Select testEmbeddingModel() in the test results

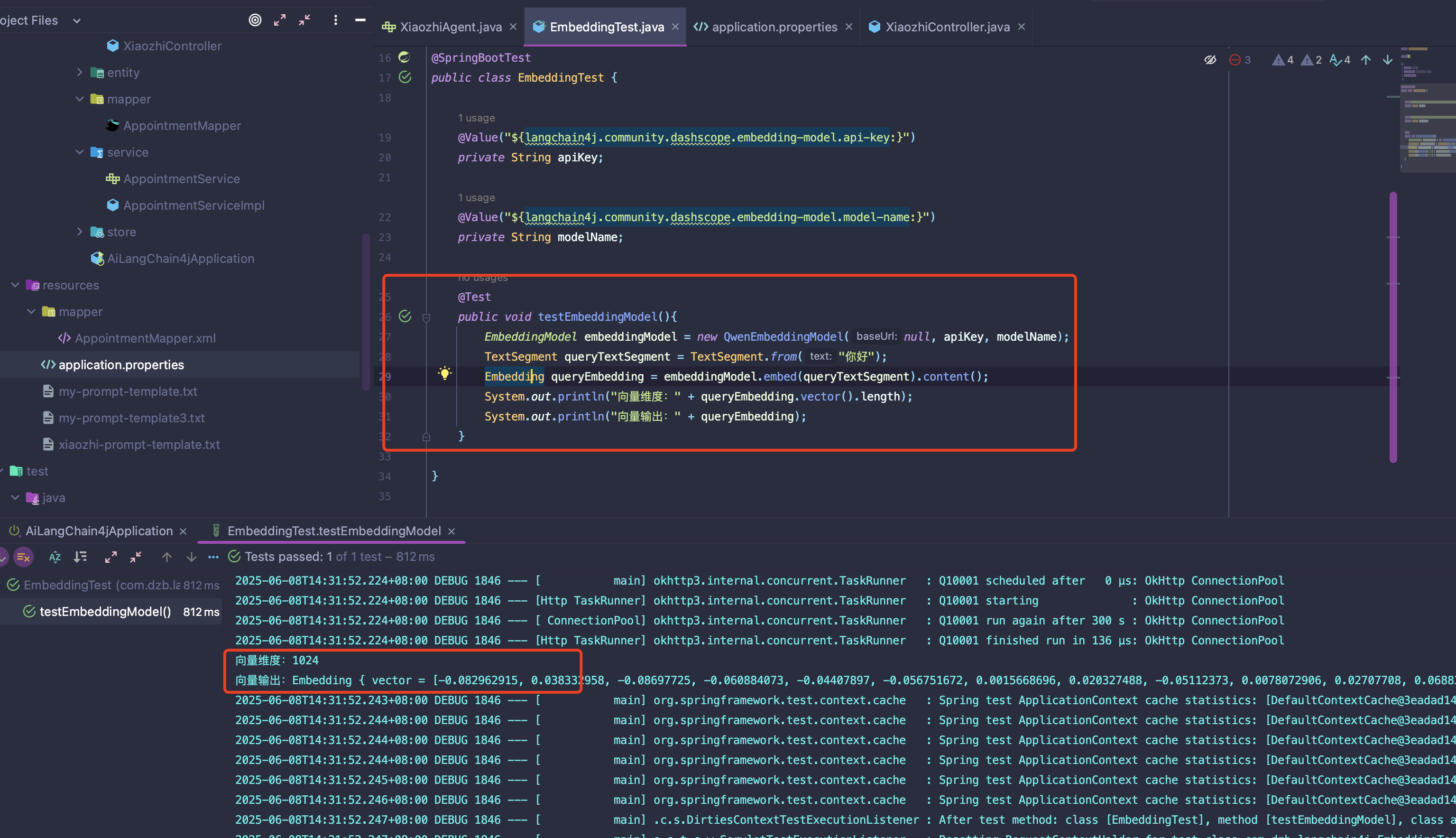click(x=105, y=611)
